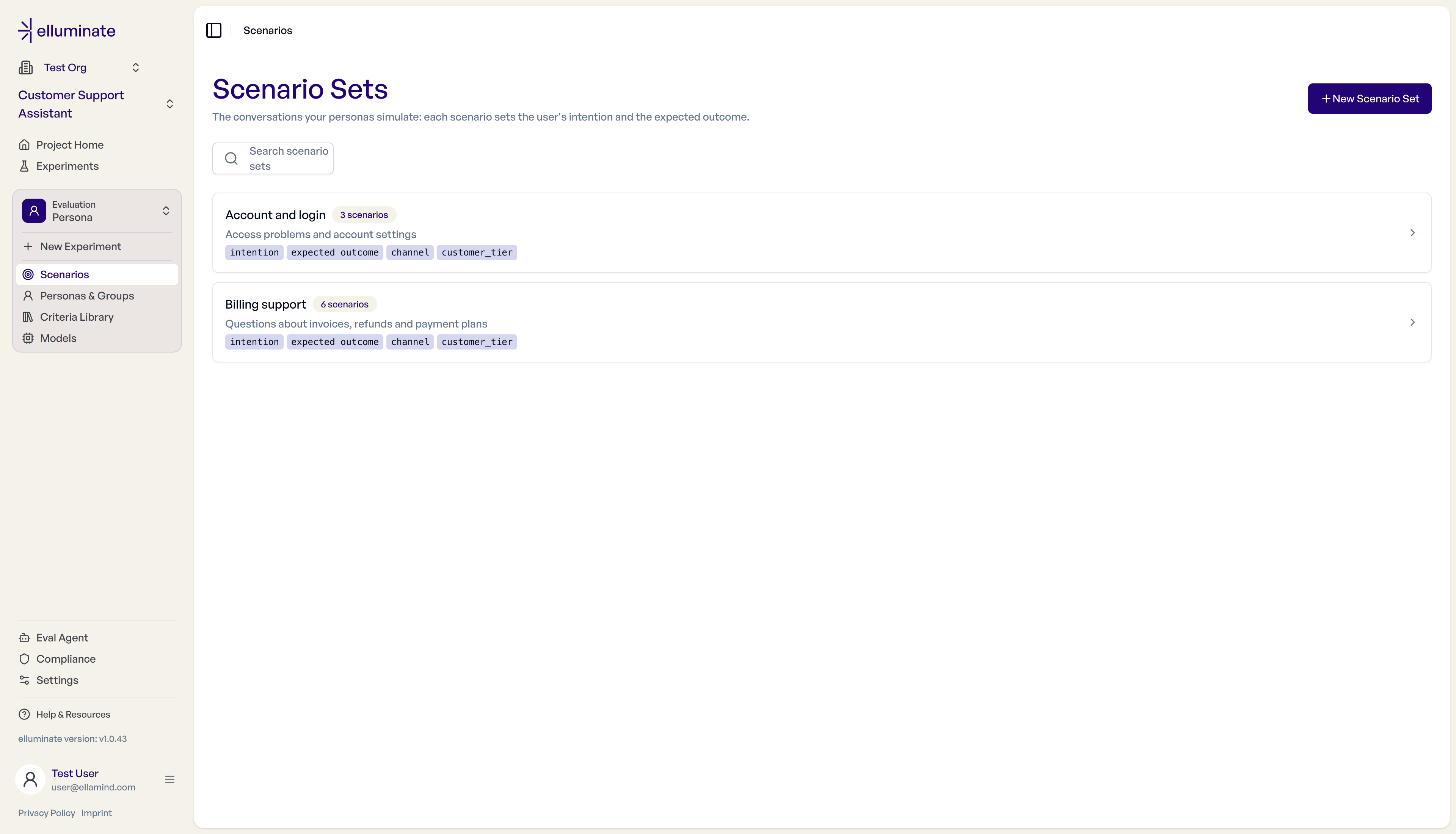
Task: Click the Personas & Groups person icon
Action: tap(28, 296)
